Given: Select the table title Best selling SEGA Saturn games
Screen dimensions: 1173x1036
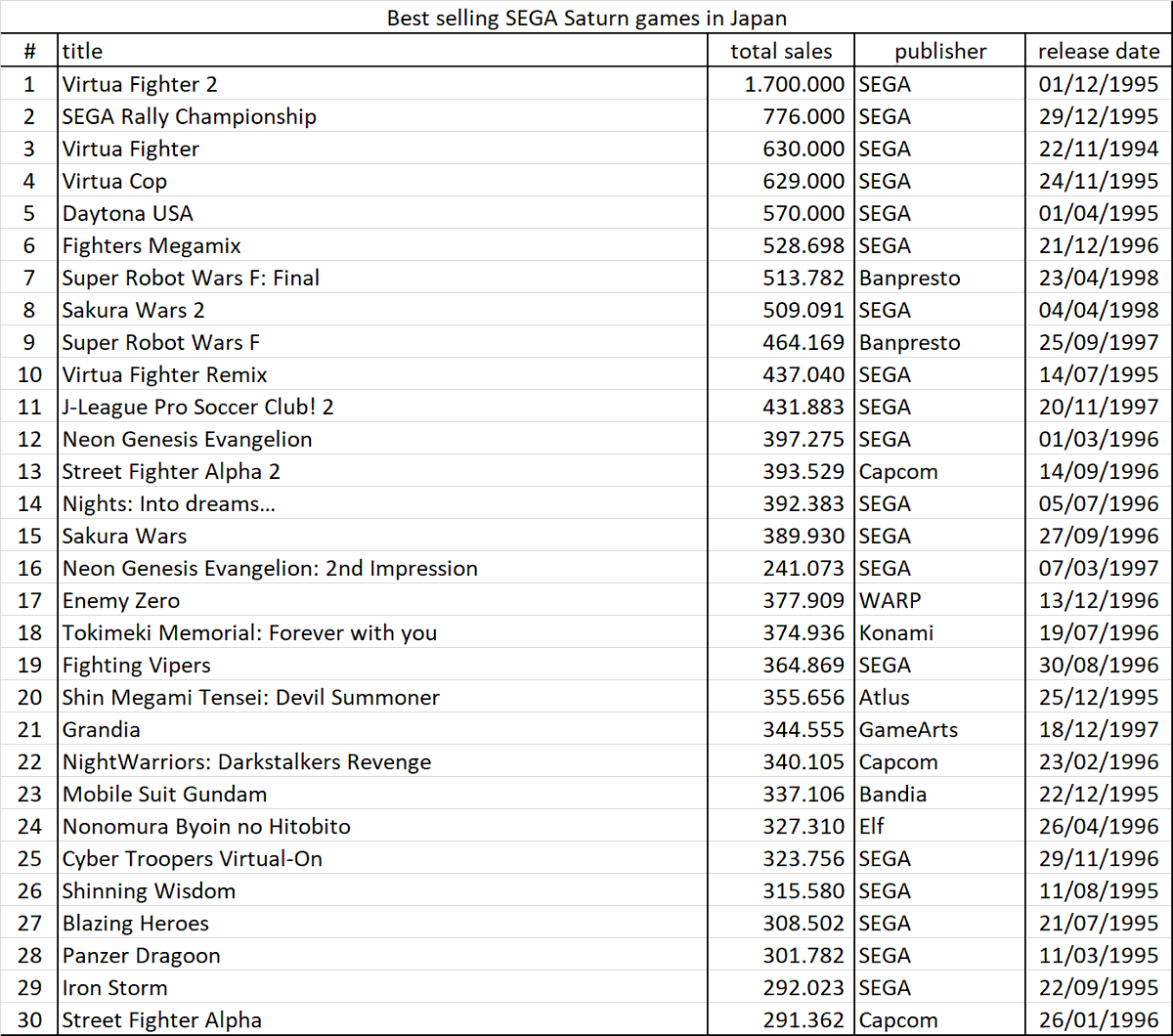Looking at the screenshot, I should point(586,17).
